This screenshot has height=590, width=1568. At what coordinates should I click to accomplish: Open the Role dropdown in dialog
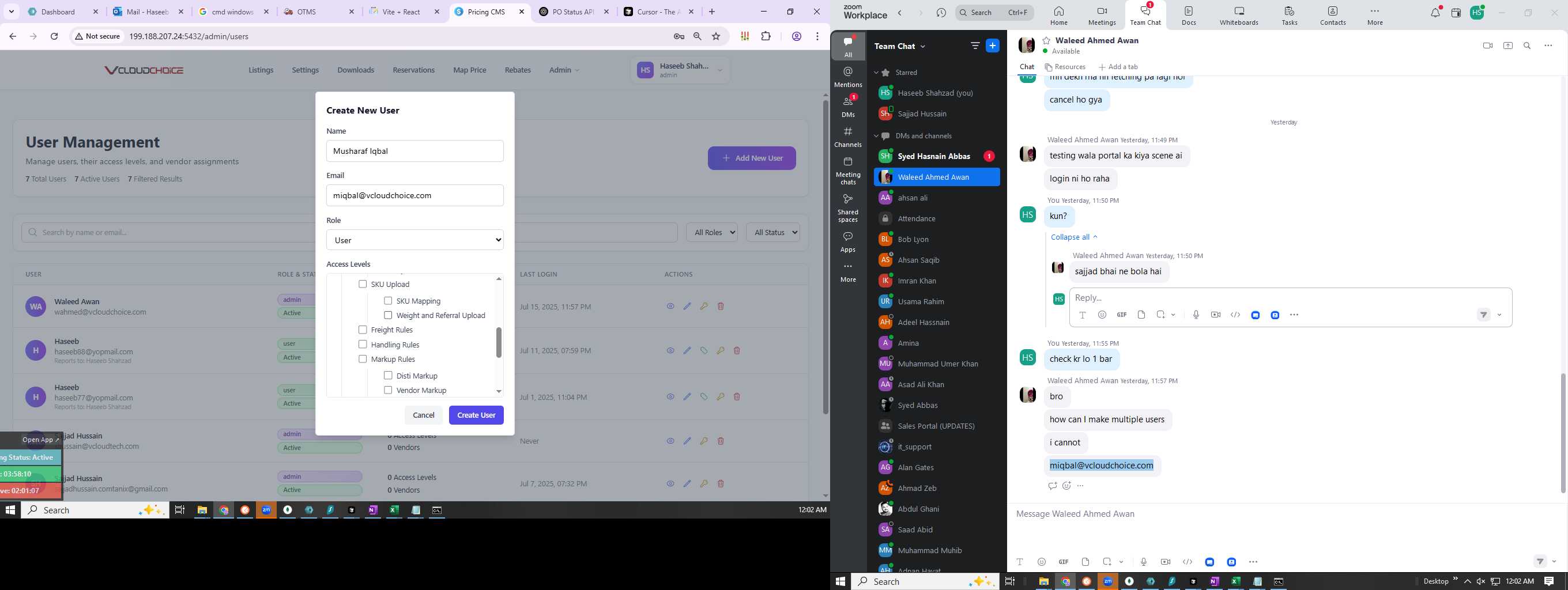point(414,240)
